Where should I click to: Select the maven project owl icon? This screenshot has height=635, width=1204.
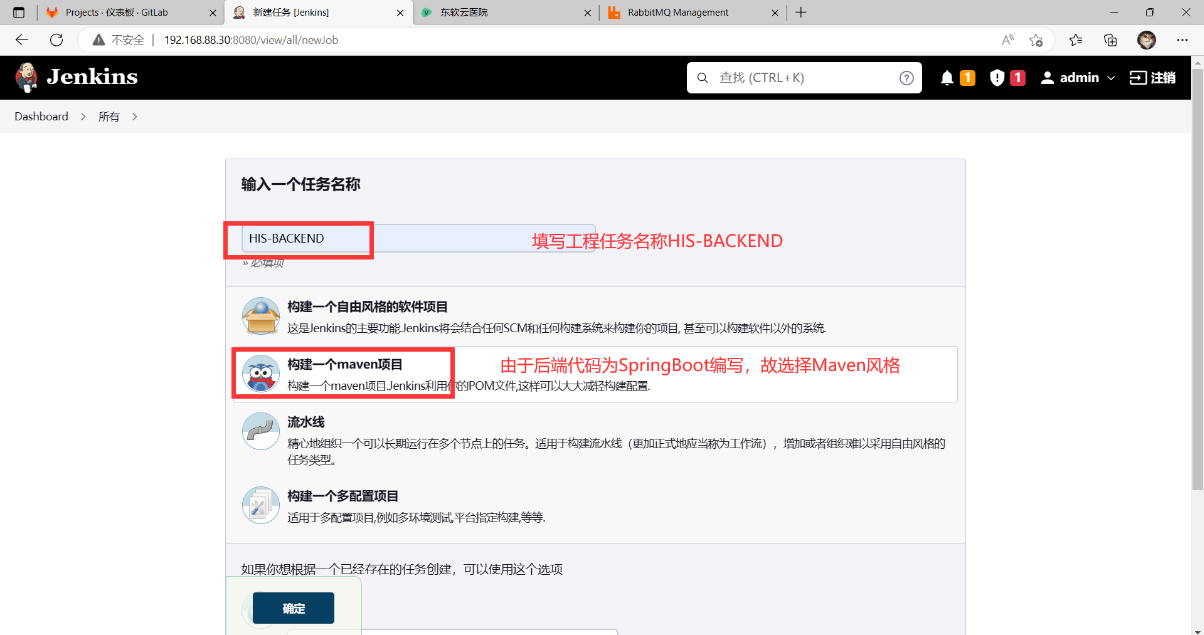tap(261, 374)
